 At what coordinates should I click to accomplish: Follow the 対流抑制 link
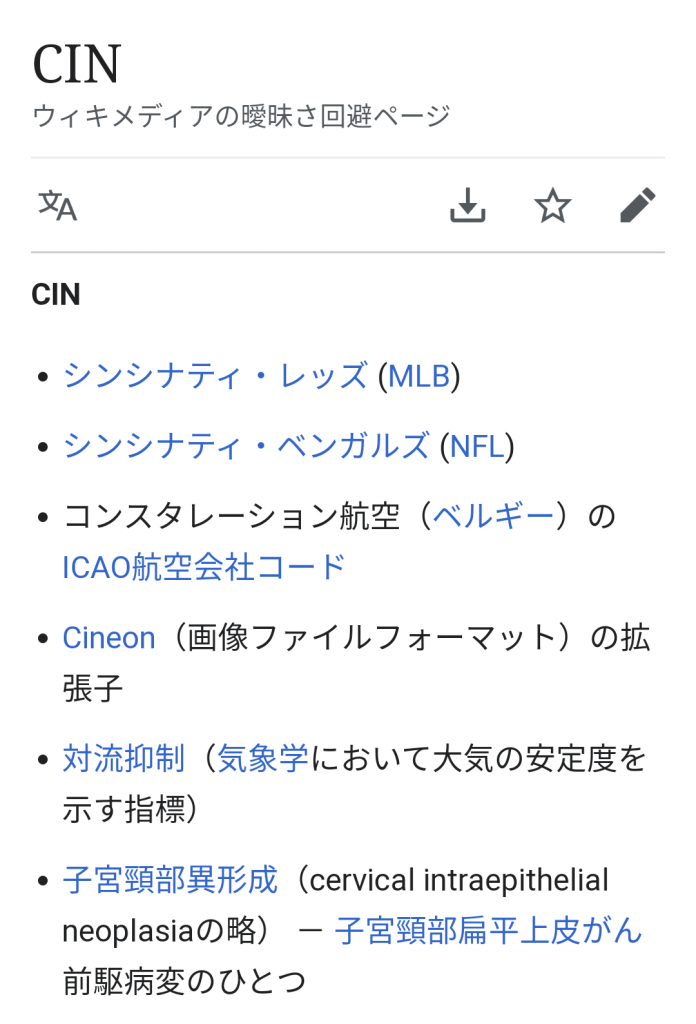(124, 759)
